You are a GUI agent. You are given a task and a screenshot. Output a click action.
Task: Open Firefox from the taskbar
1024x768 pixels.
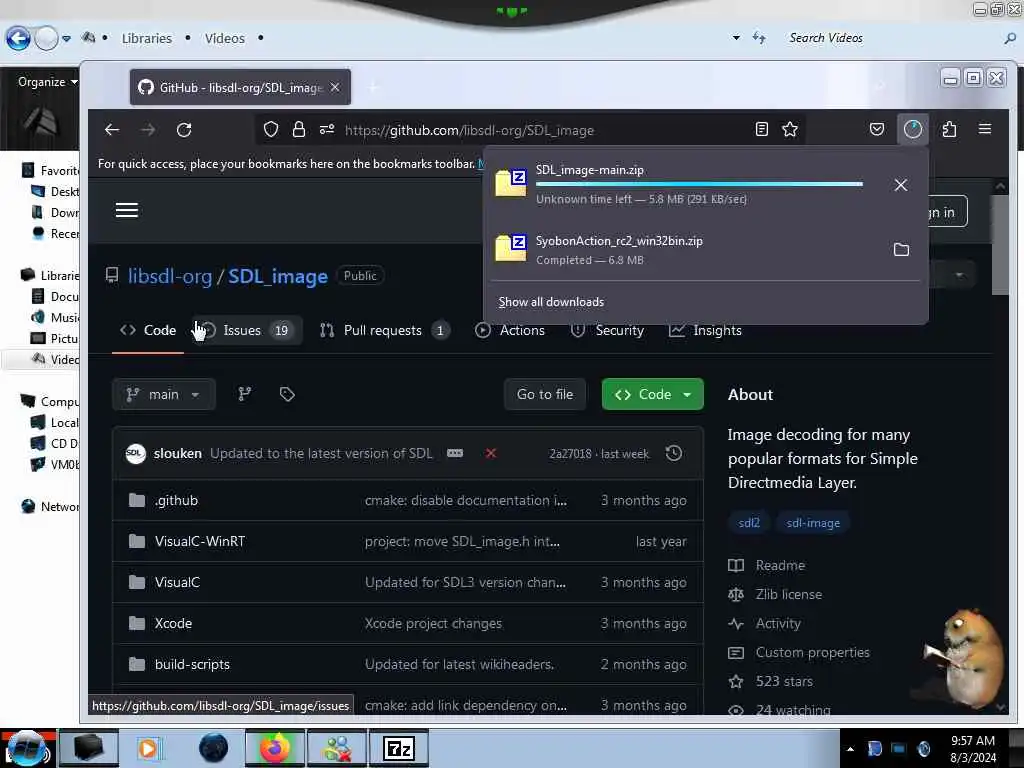click(275, 748)
